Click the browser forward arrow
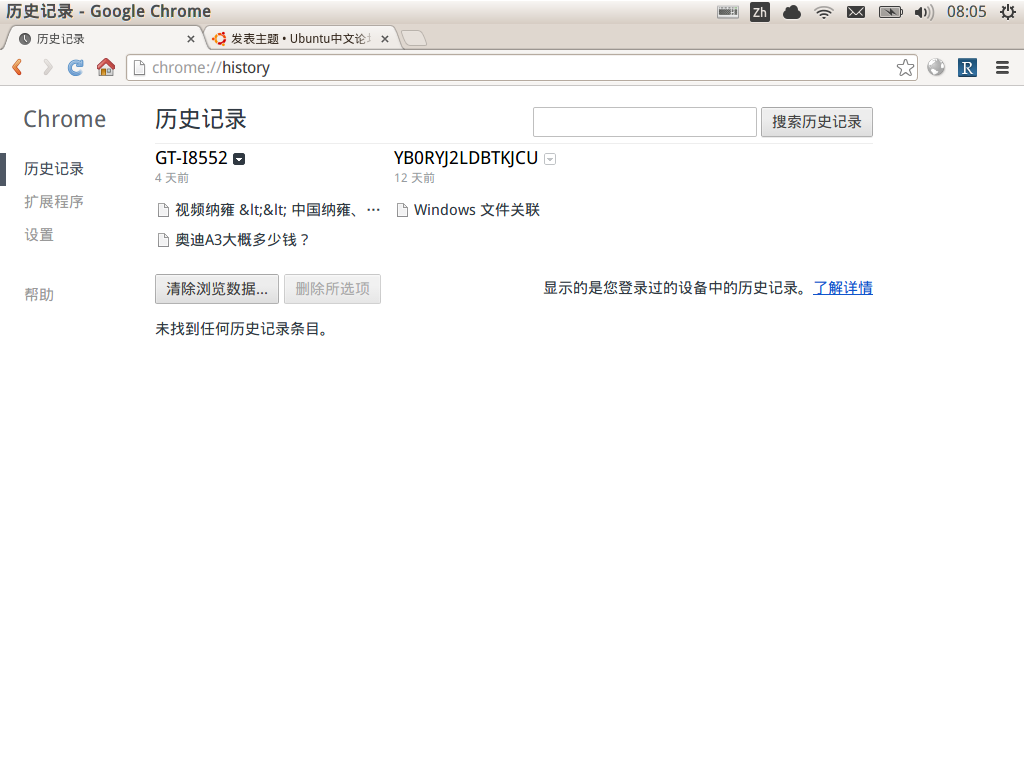The height and width of the screenshot is (768, 1024). 47,67
